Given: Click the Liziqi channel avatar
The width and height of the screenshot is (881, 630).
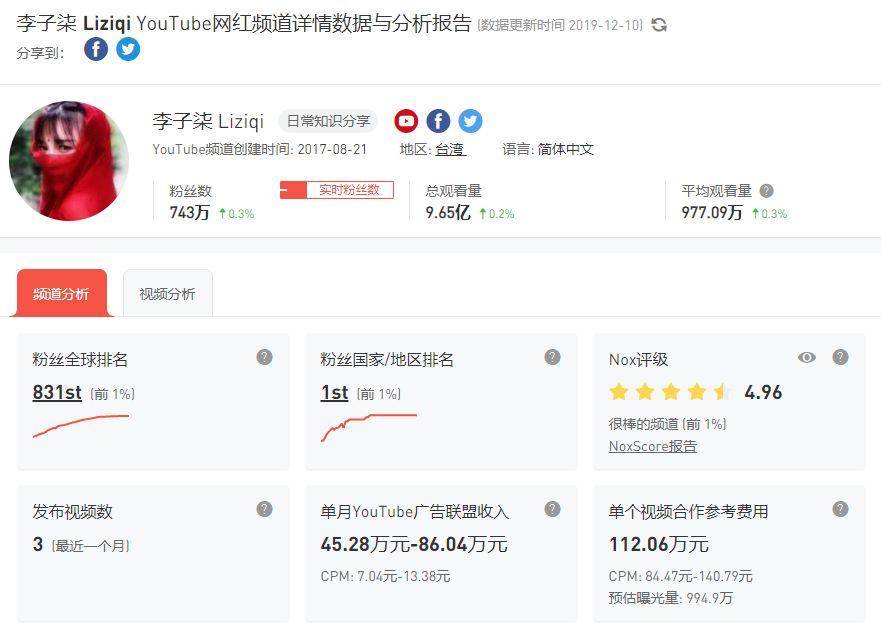Looking at the screenshot, I should tap(69, 161).
